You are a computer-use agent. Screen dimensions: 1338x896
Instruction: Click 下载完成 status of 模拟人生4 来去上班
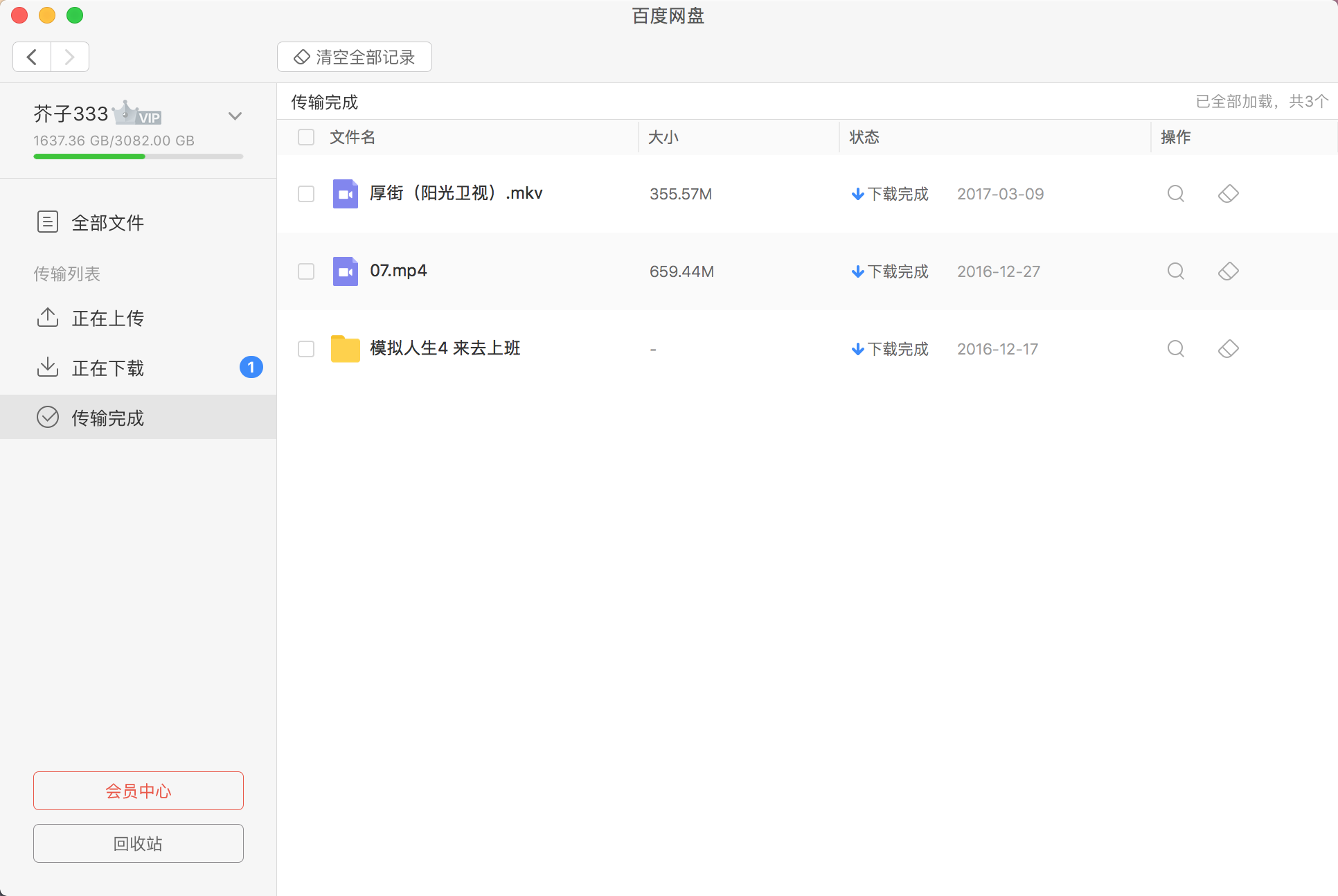(x=890, y=349)
